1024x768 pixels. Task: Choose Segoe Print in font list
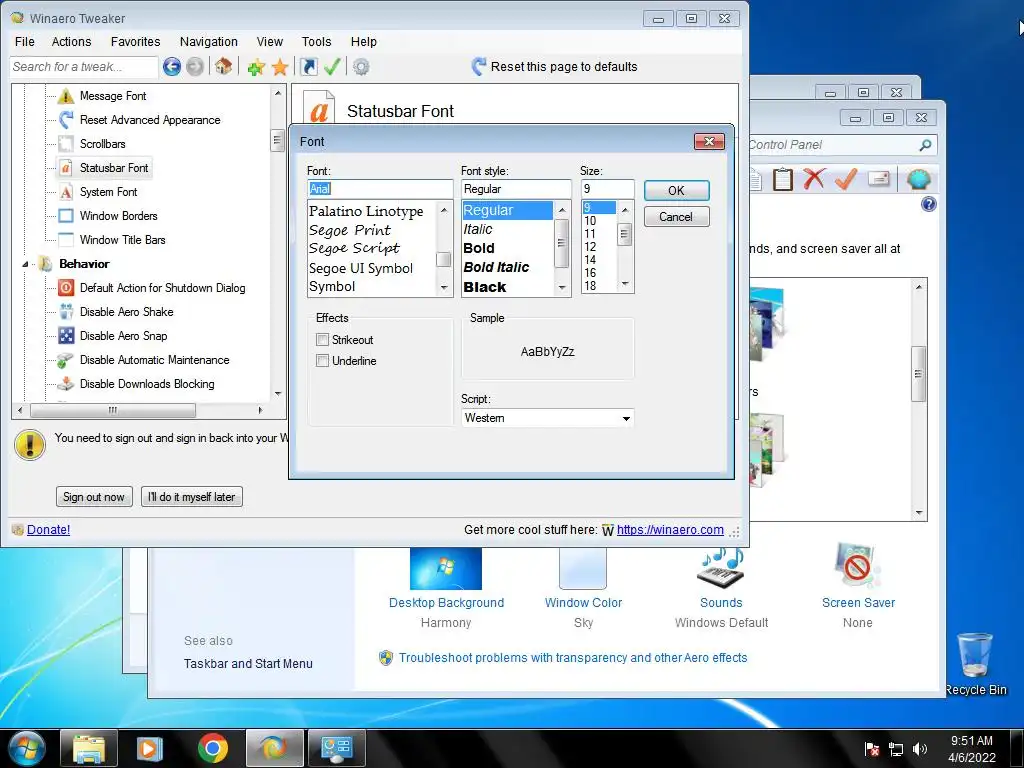coord(350,230)
